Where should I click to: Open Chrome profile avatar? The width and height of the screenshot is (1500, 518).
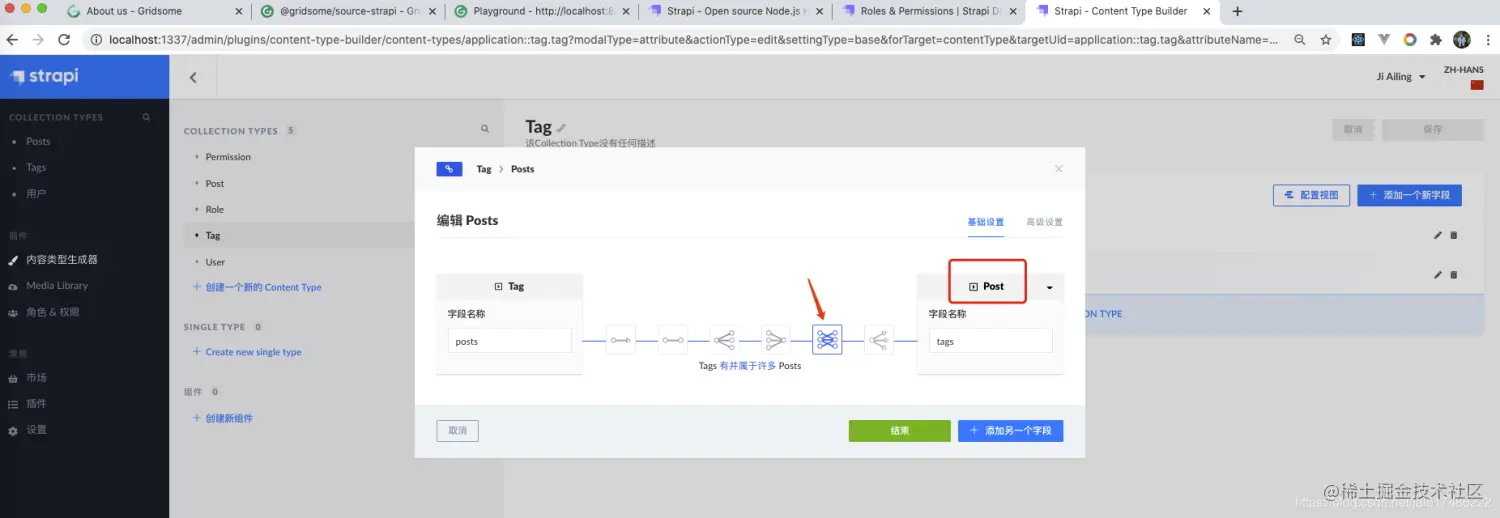(1462, 40)
